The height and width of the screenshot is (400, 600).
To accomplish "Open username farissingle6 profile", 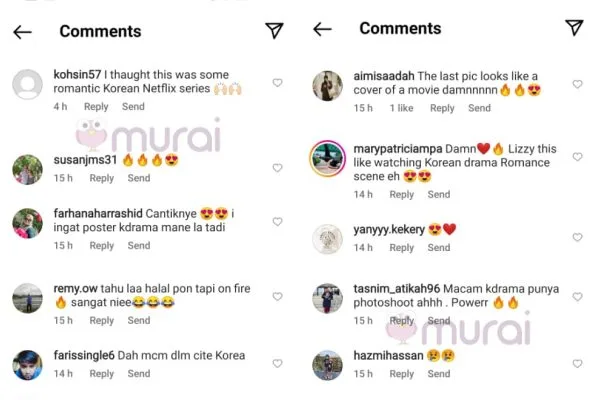I will pyautogui.click(x=84, y=355).
